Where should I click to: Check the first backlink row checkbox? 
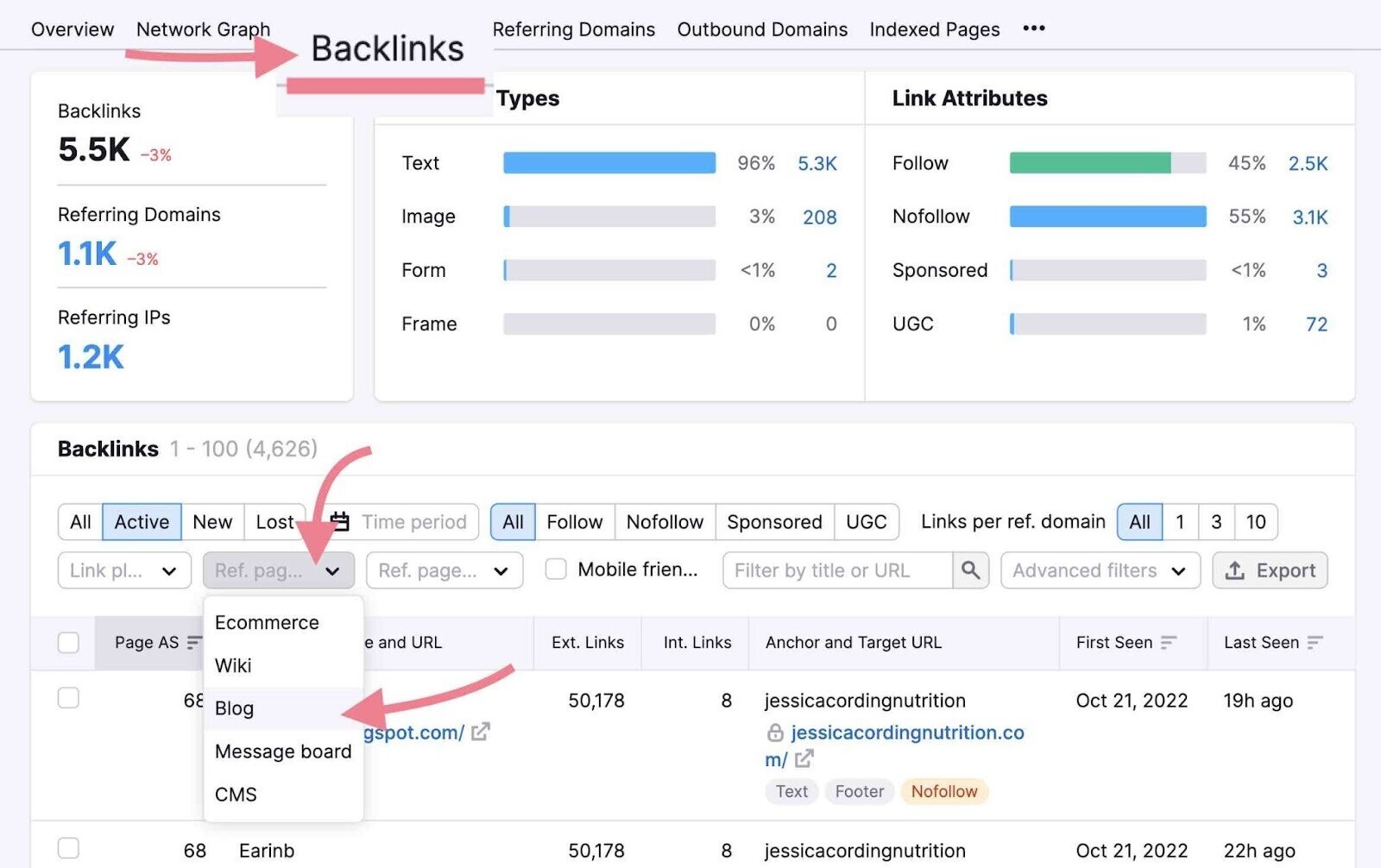pyautogui.click(x=68, y=698)
